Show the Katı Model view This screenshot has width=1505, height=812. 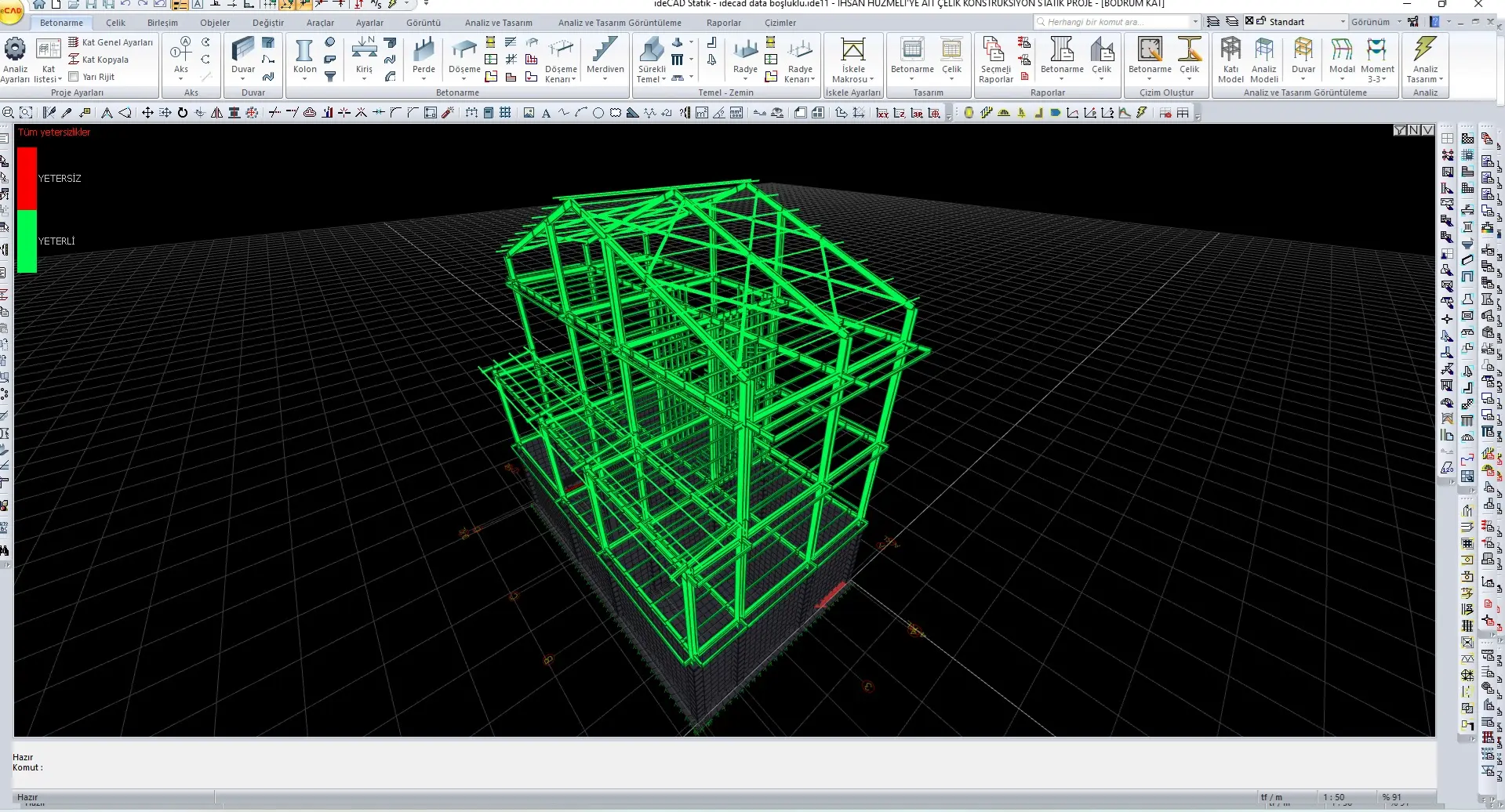tap(1231, 53)
